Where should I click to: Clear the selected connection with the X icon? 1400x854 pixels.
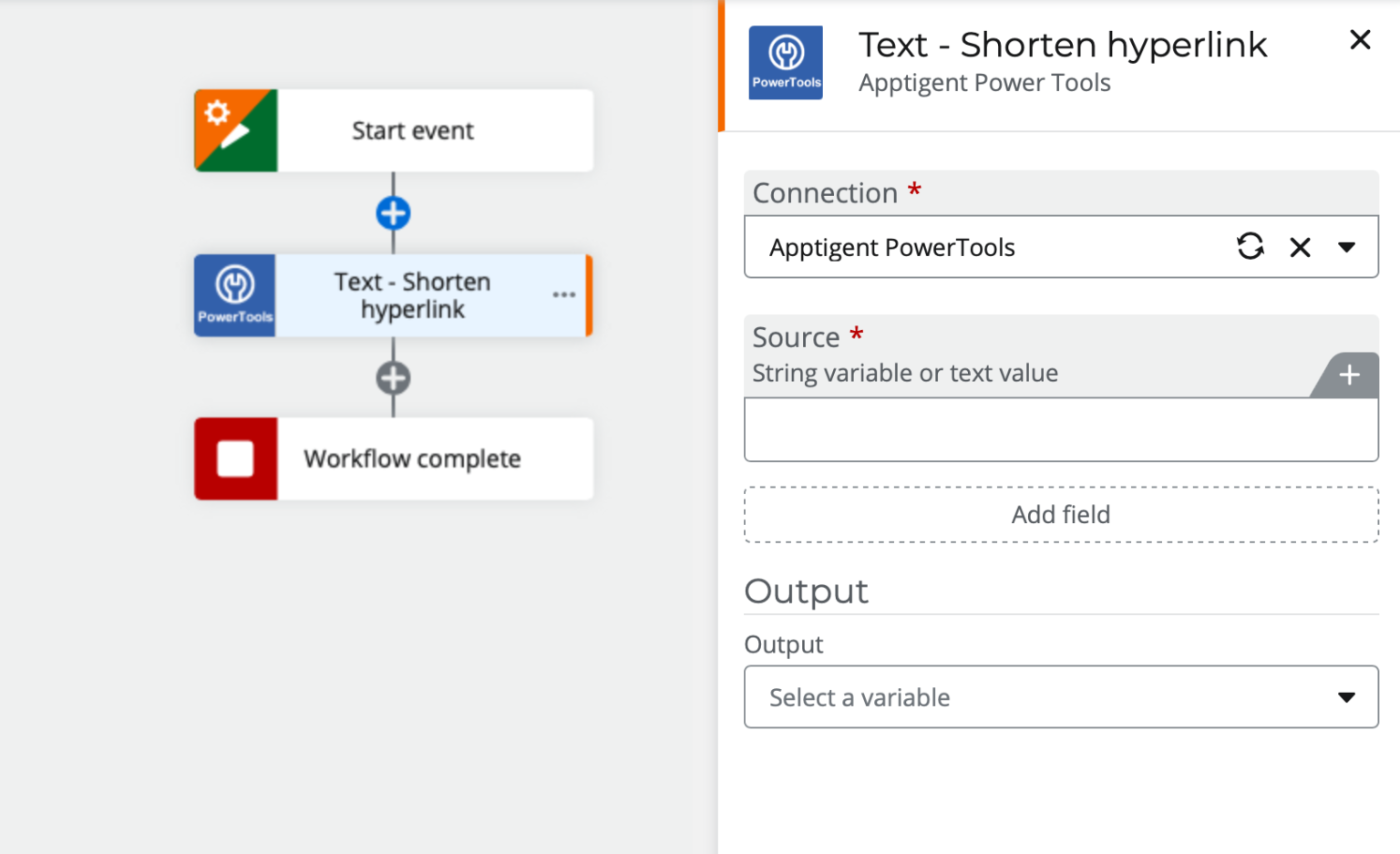pyautogui.click(x=1300, y=247)
